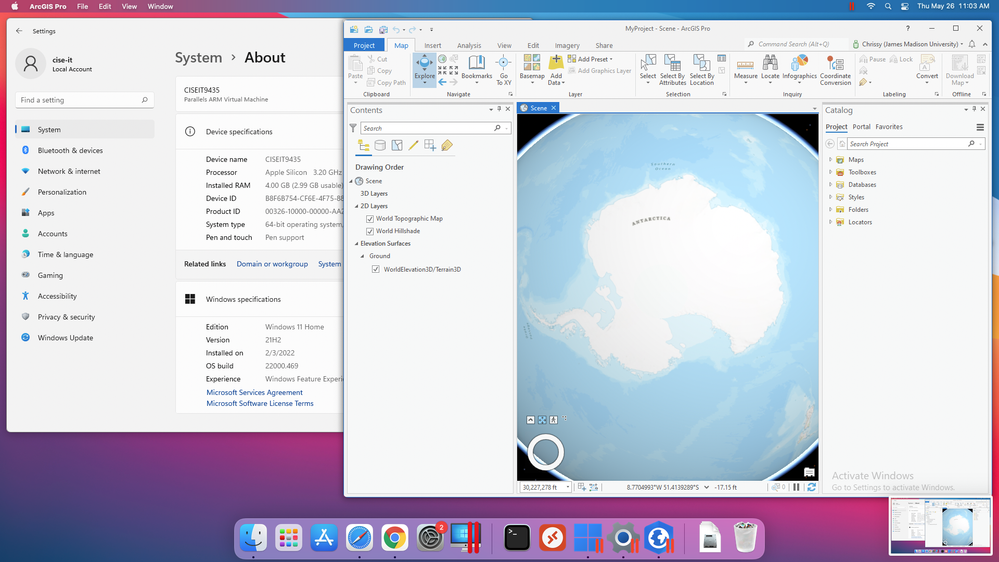999x562 pixels.
Task: Click the Go To XY tool
Action: (503, 70)
